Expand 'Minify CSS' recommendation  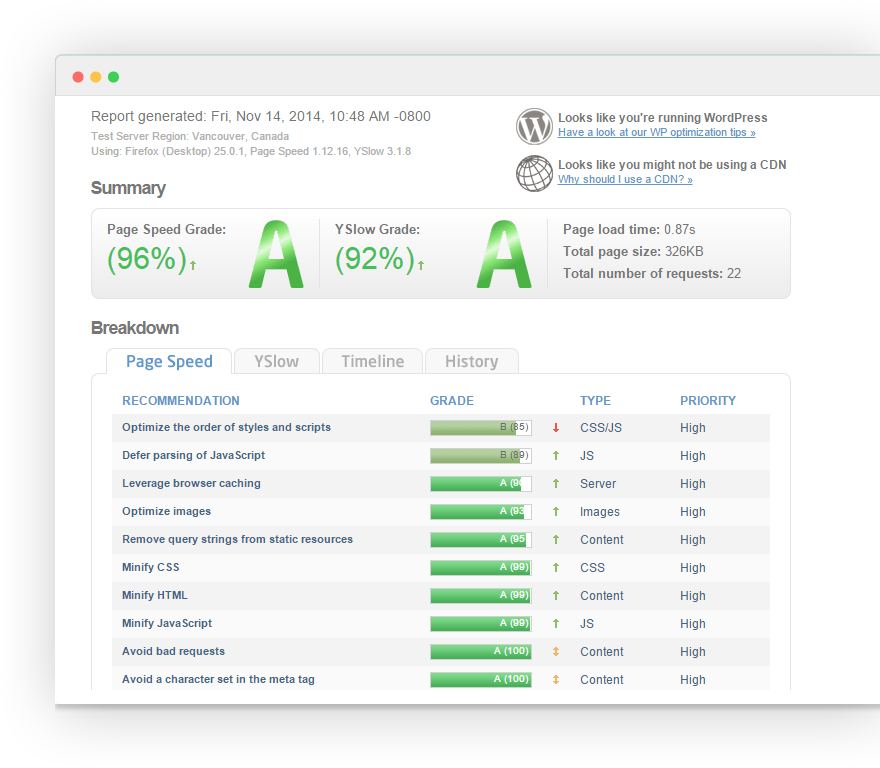(x=151, y=568)
